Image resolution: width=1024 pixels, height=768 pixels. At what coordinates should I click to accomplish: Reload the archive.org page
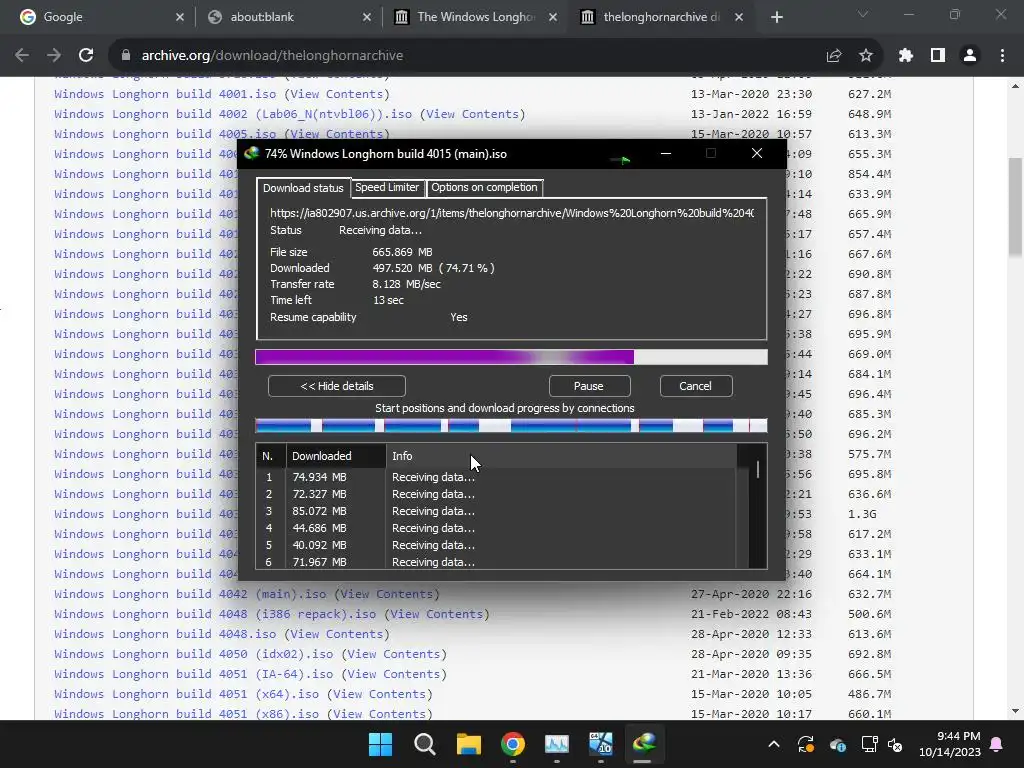(86, 56)
